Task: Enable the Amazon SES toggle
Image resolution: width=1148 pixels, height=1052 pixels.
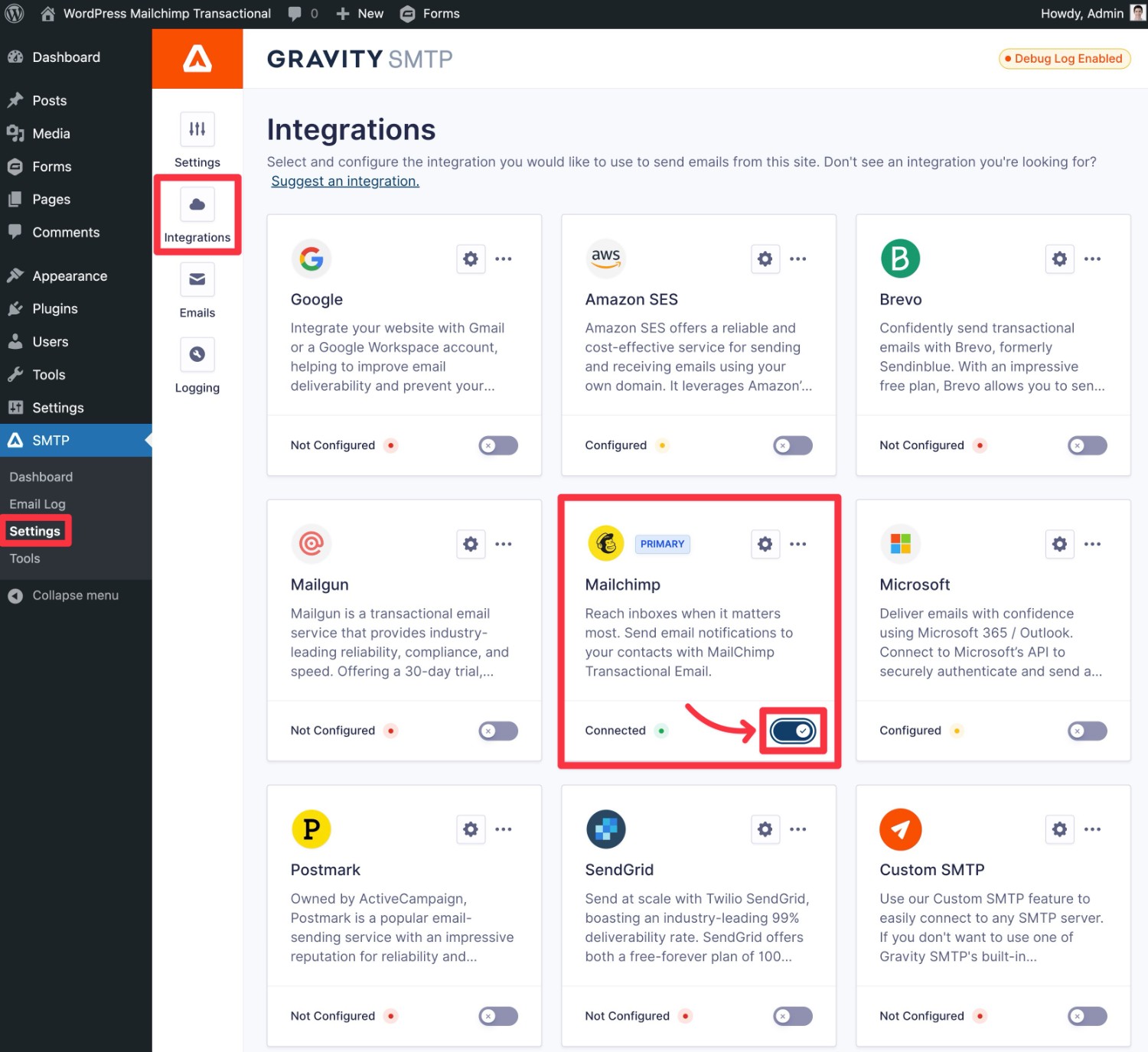Action: [793, 445]
